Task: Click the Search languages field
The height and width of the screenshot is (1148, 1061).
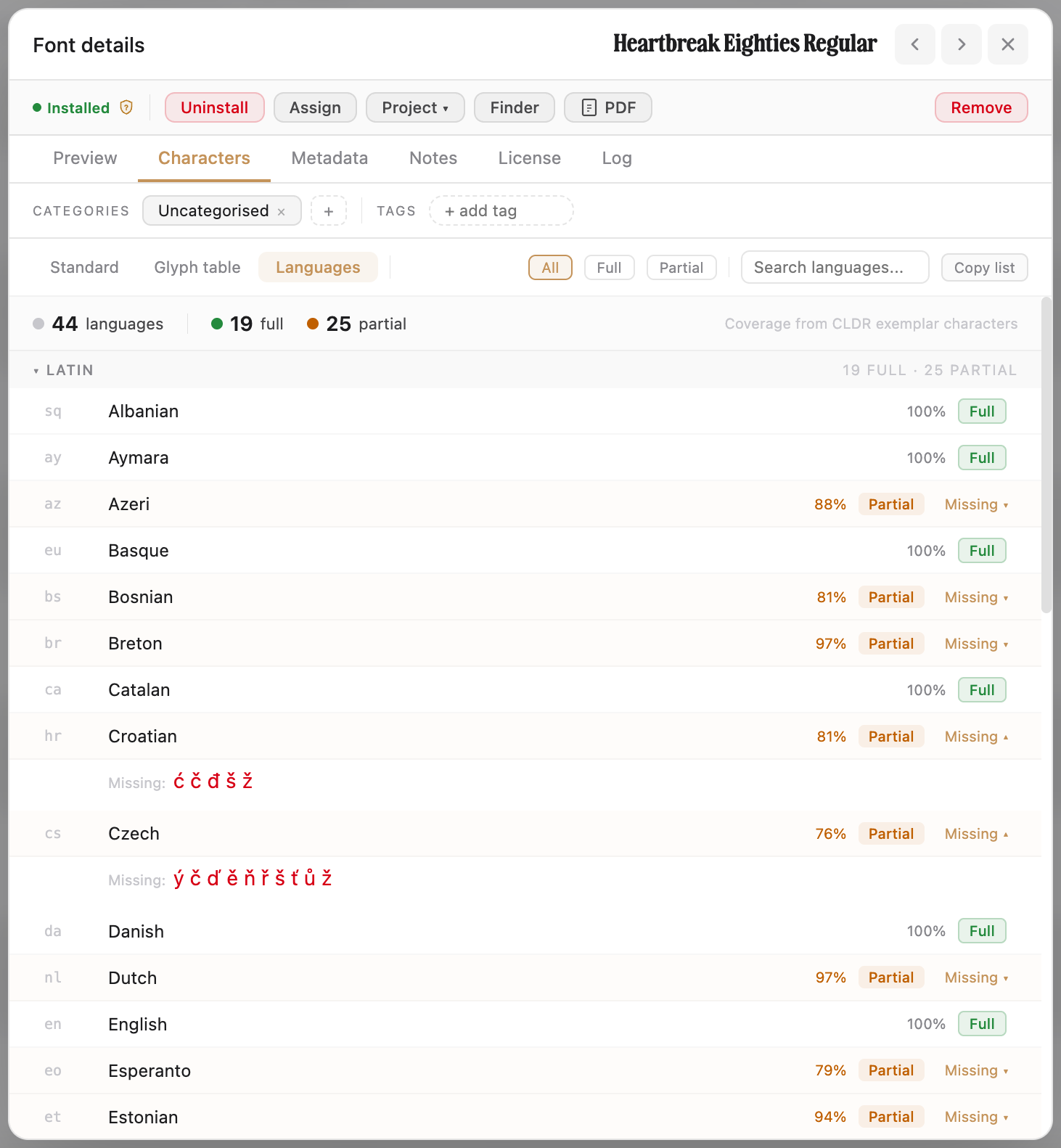Action: tap(835, 267)
